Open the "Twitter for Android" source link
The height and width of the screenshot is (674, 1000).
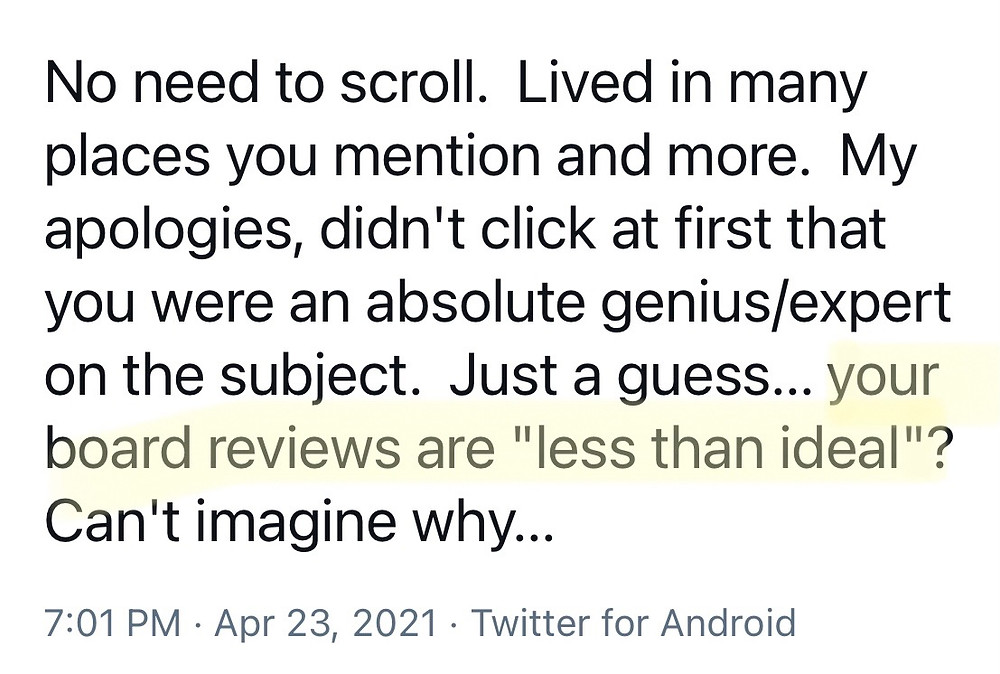click(633, 623)
